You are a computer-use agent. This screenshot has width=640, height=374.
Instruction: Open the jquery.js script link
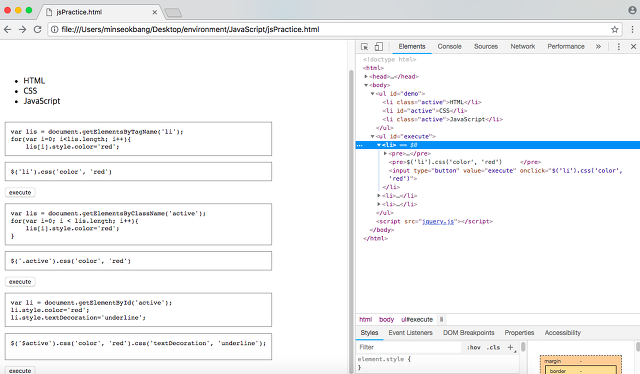[x=438, y=221]
